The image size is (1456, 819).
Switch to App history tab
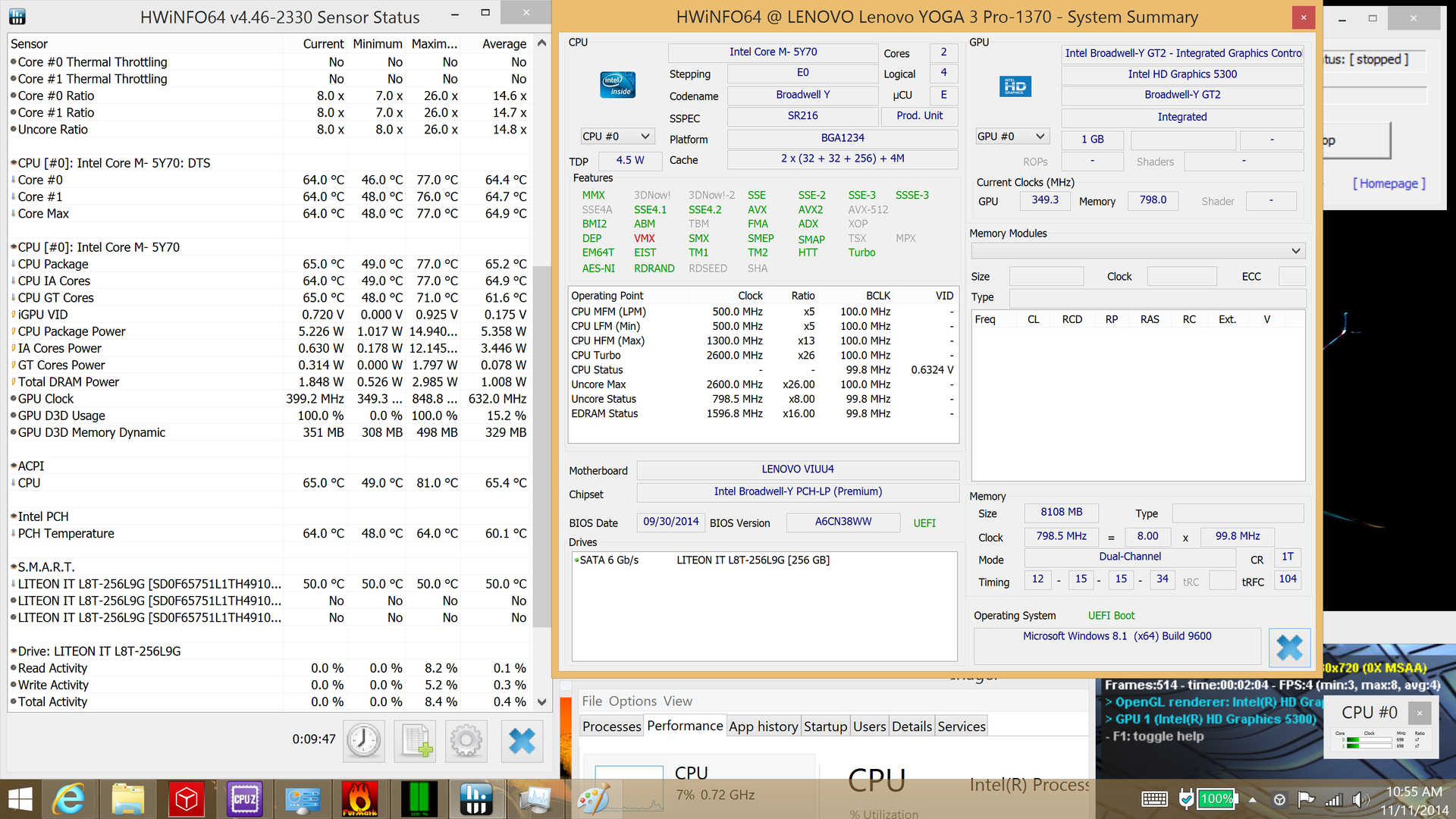[763, 726]
